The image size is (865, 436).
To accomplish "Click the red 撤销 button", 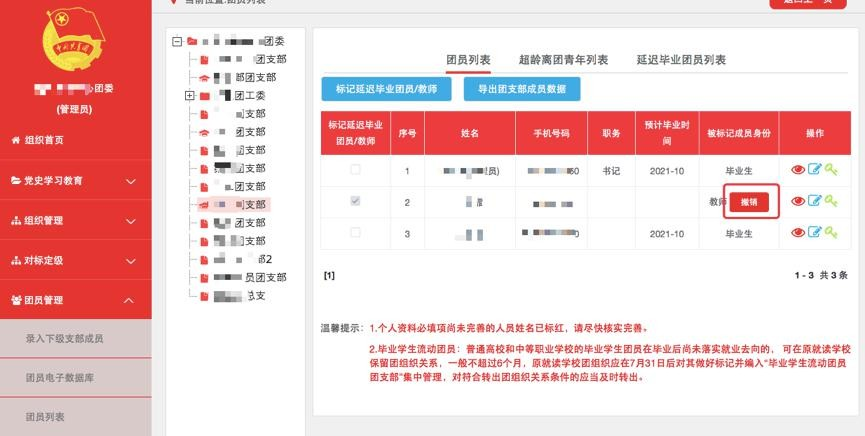I will click(x=749, y=203).
